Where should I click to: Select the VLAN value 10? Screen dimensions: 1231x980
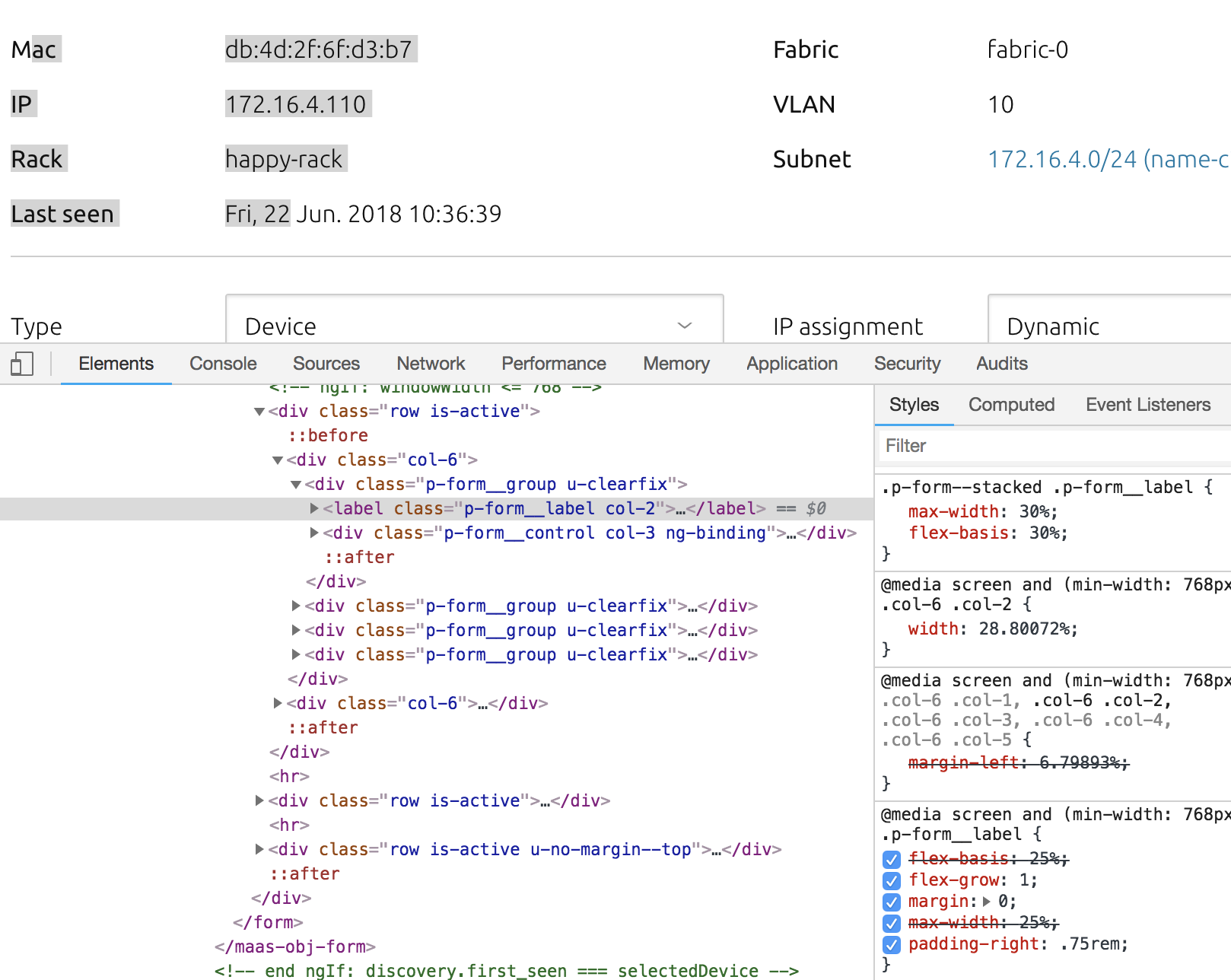pos(1000,104)
